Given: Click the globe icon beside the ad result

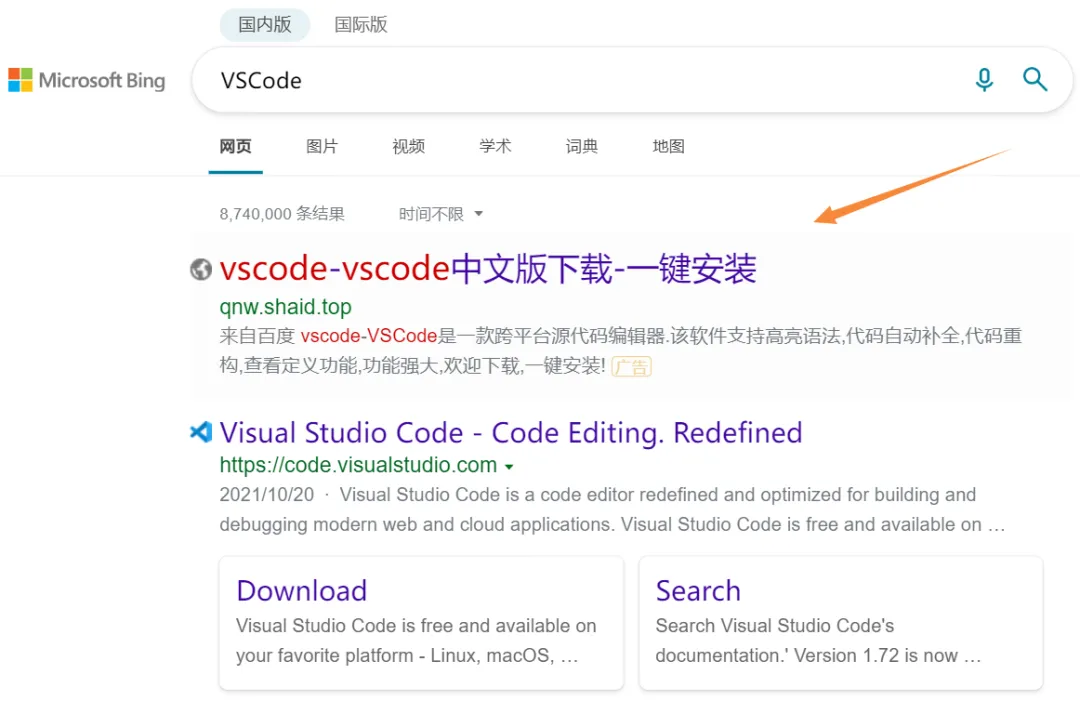Looking at the screenshot, I should tap(200, 269).
